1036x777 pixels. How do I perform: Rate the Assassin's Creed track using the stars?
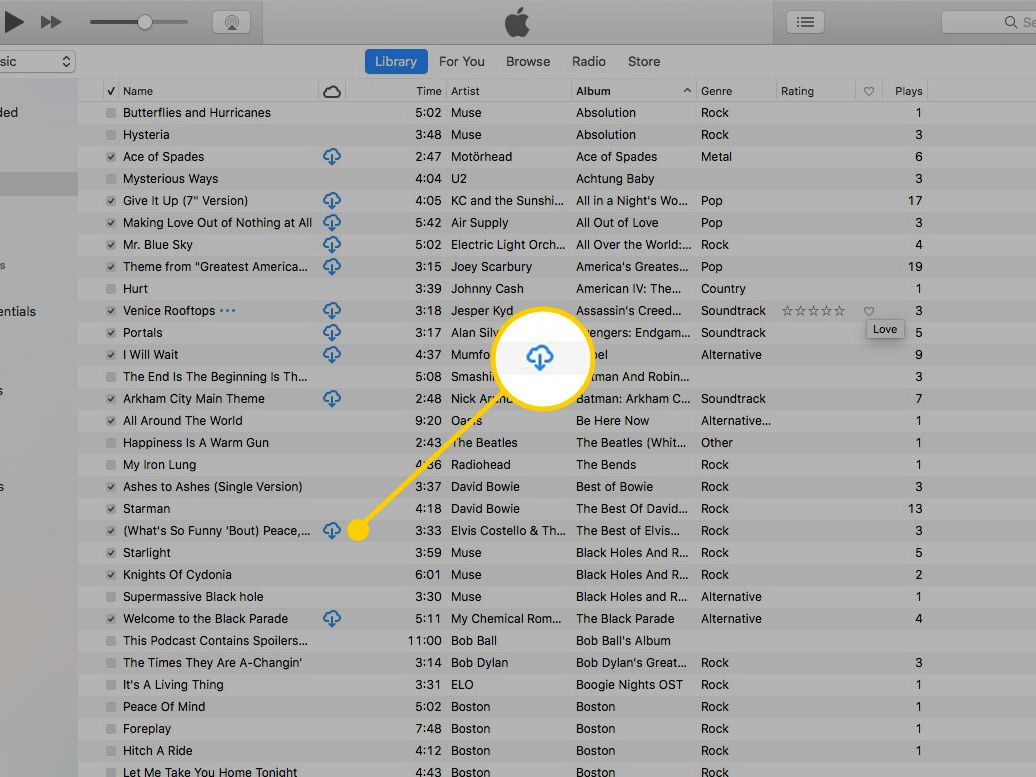coord(812,310)
